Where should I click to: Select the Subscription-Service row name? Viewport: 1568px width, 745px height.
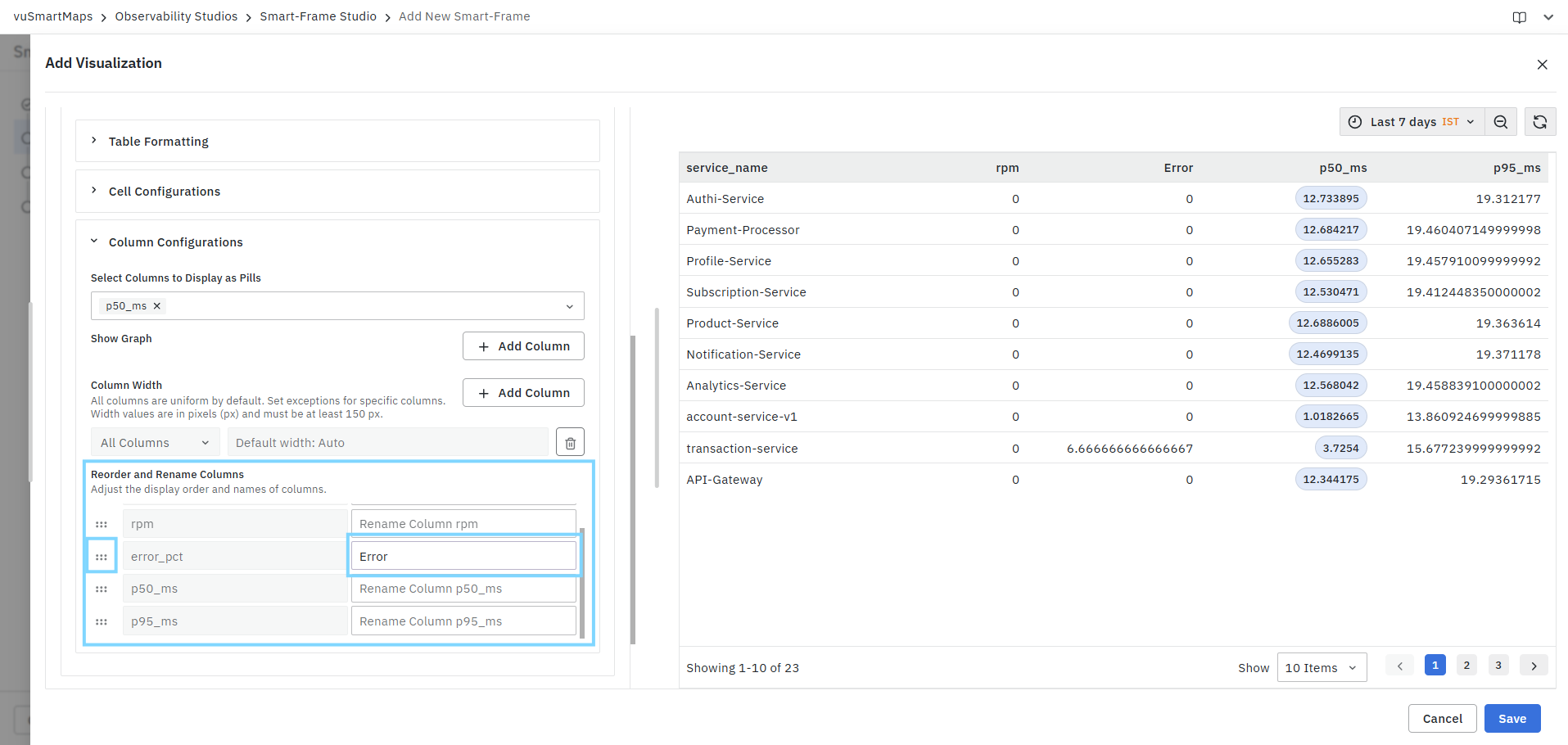tap(746, 292)
